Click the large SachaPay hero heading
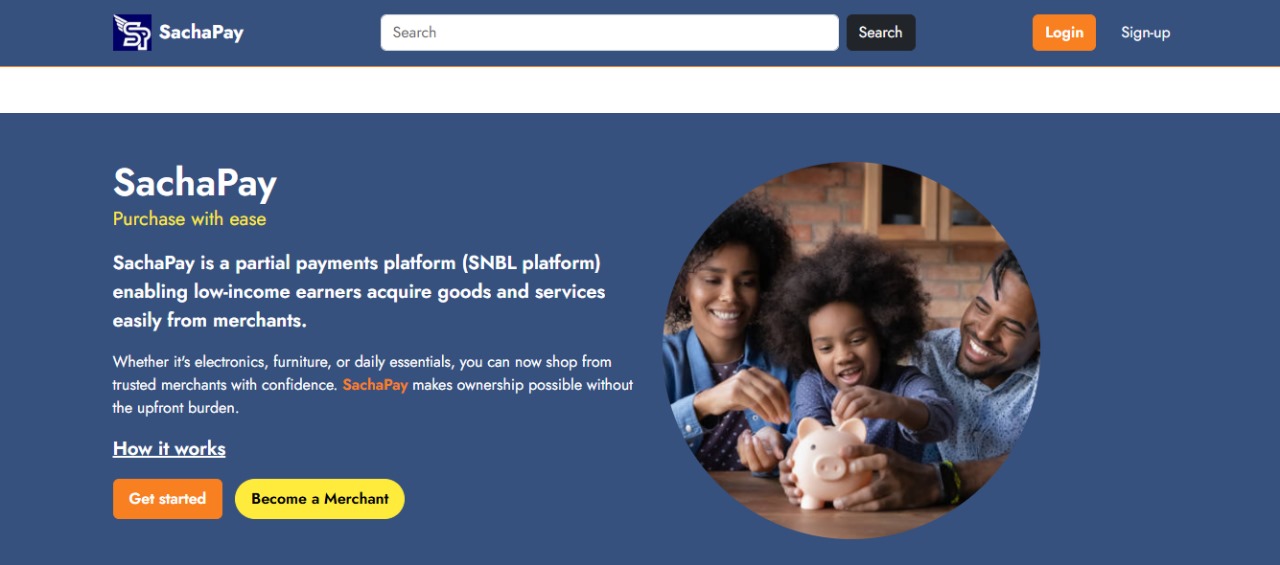The image size is (1280, 565). click(x=195, y=183)
